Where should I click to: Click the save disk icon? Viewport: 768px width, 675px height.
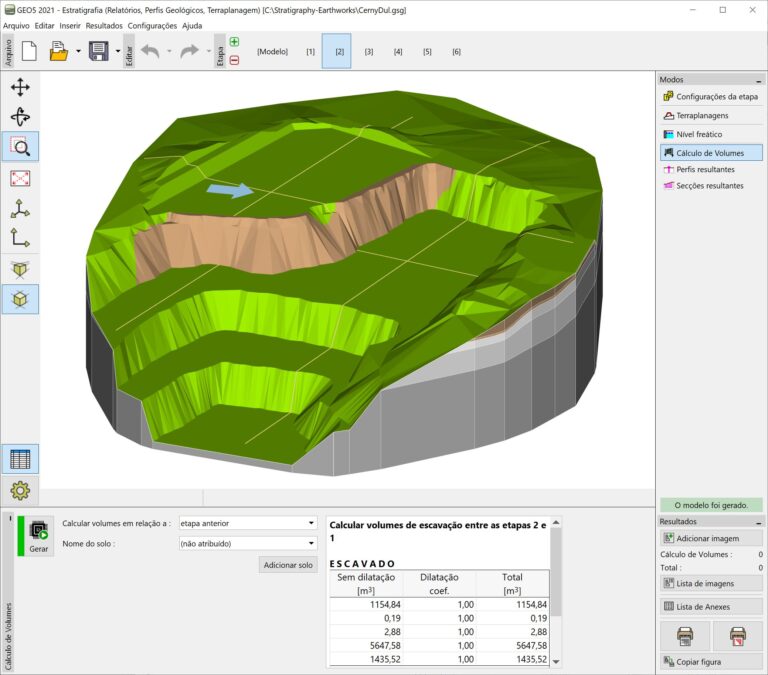coord(98,51)
